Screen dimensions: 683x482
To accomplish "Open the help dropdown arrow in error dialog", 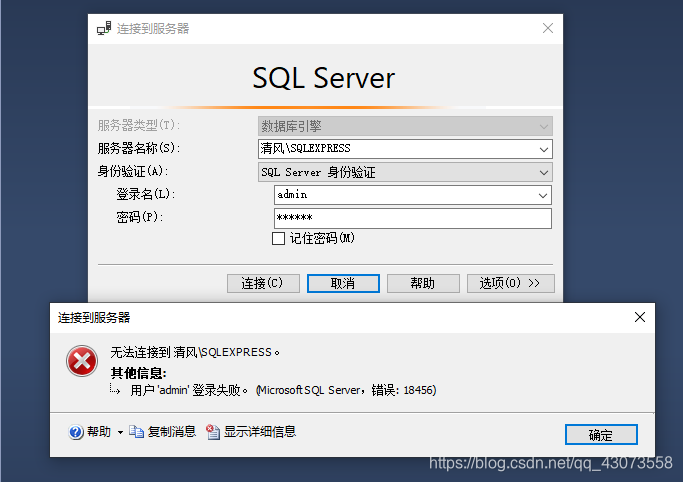I will [x=120, y=432].
